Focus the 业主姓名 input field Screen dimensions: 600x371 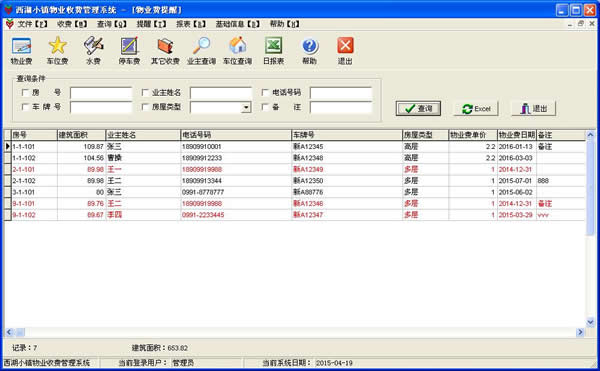coord(221,93)
